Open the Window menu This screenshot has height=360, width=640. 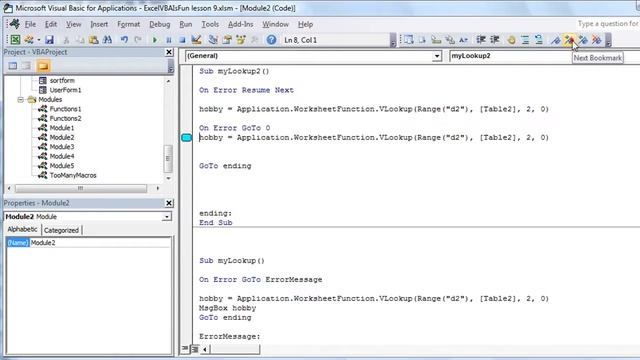pyautogui.click(x=276, y=24)
